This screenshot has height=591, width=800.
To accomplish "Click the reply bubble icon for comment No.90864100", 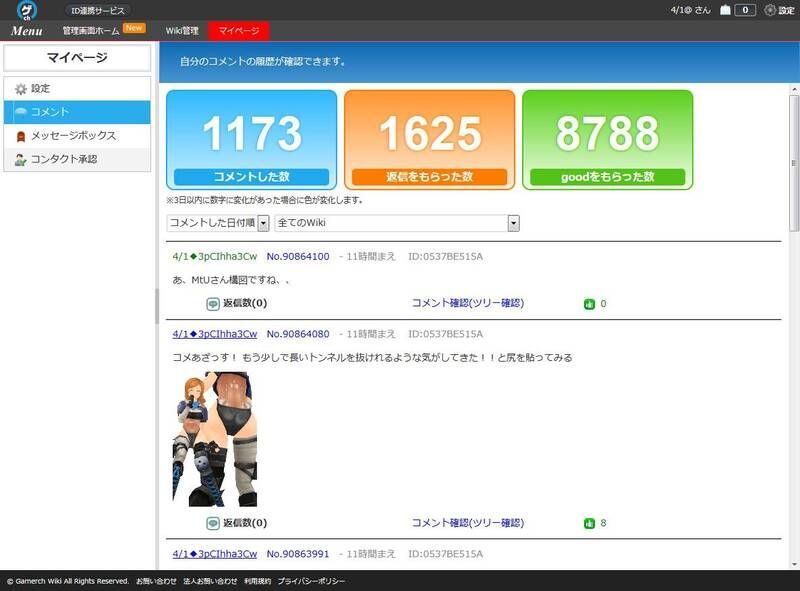I will pyautogui.click(x=213, y=304).
